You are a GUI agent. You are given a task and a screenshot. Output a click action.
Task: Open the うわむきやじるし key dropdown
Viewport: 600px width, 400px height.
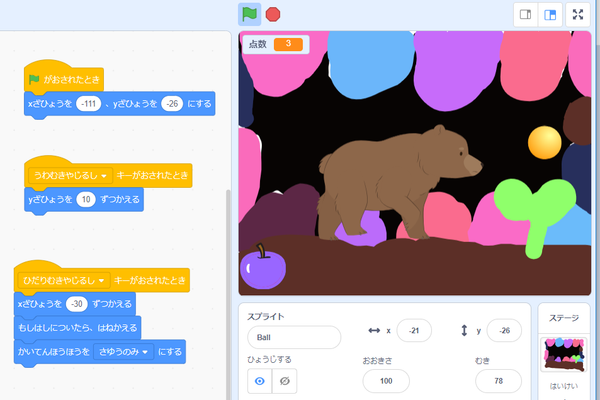point(70,175)
